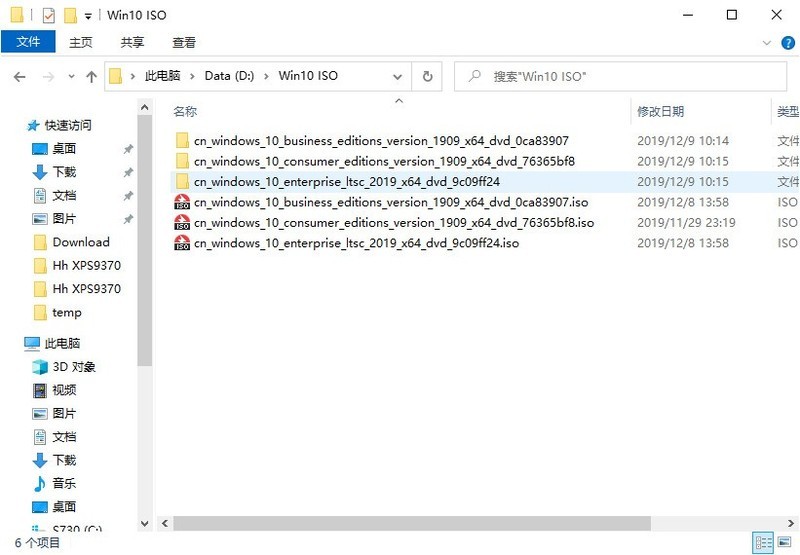Open 图片 under This PC
This screenshot has width=800, height=555.
coord(64,413)
